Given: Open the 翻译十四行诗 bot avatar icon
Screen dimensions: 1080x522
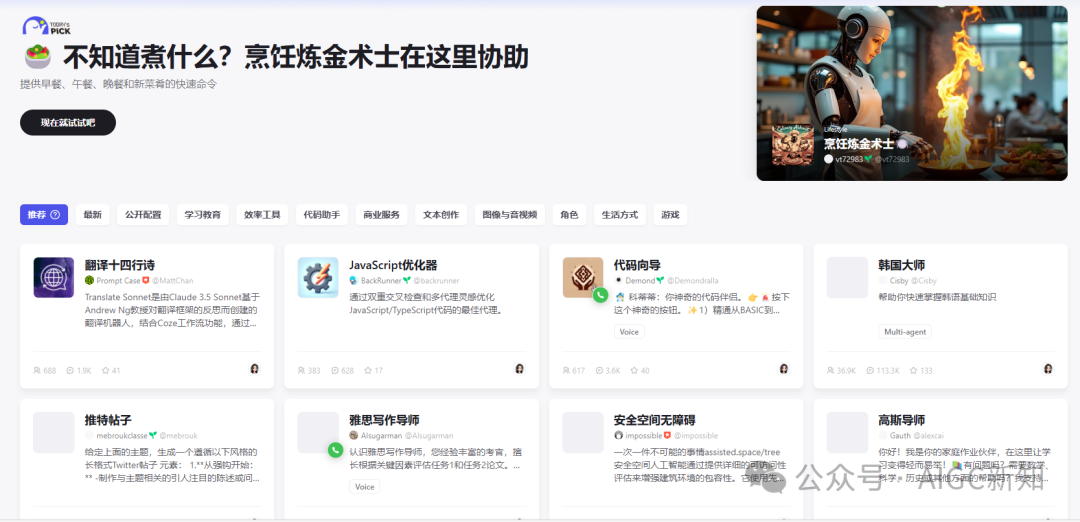Looking at the screenshot, I should pos(54,278).
